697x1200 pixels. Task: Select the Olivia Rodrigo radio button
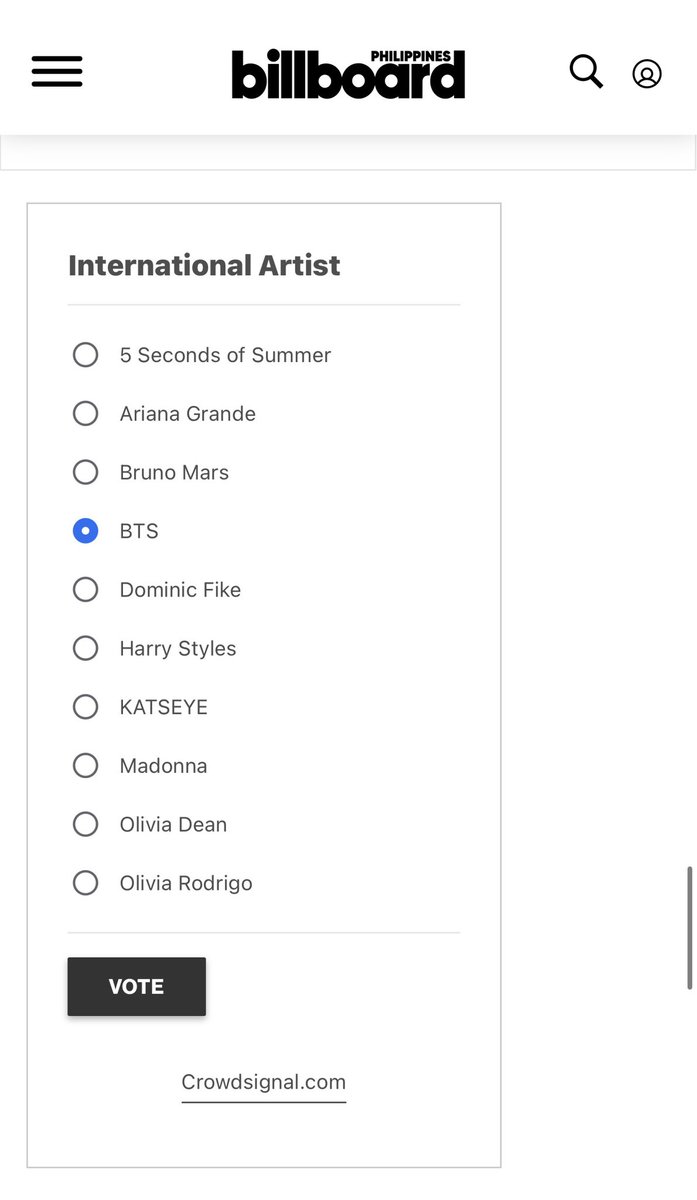[86, 883]
